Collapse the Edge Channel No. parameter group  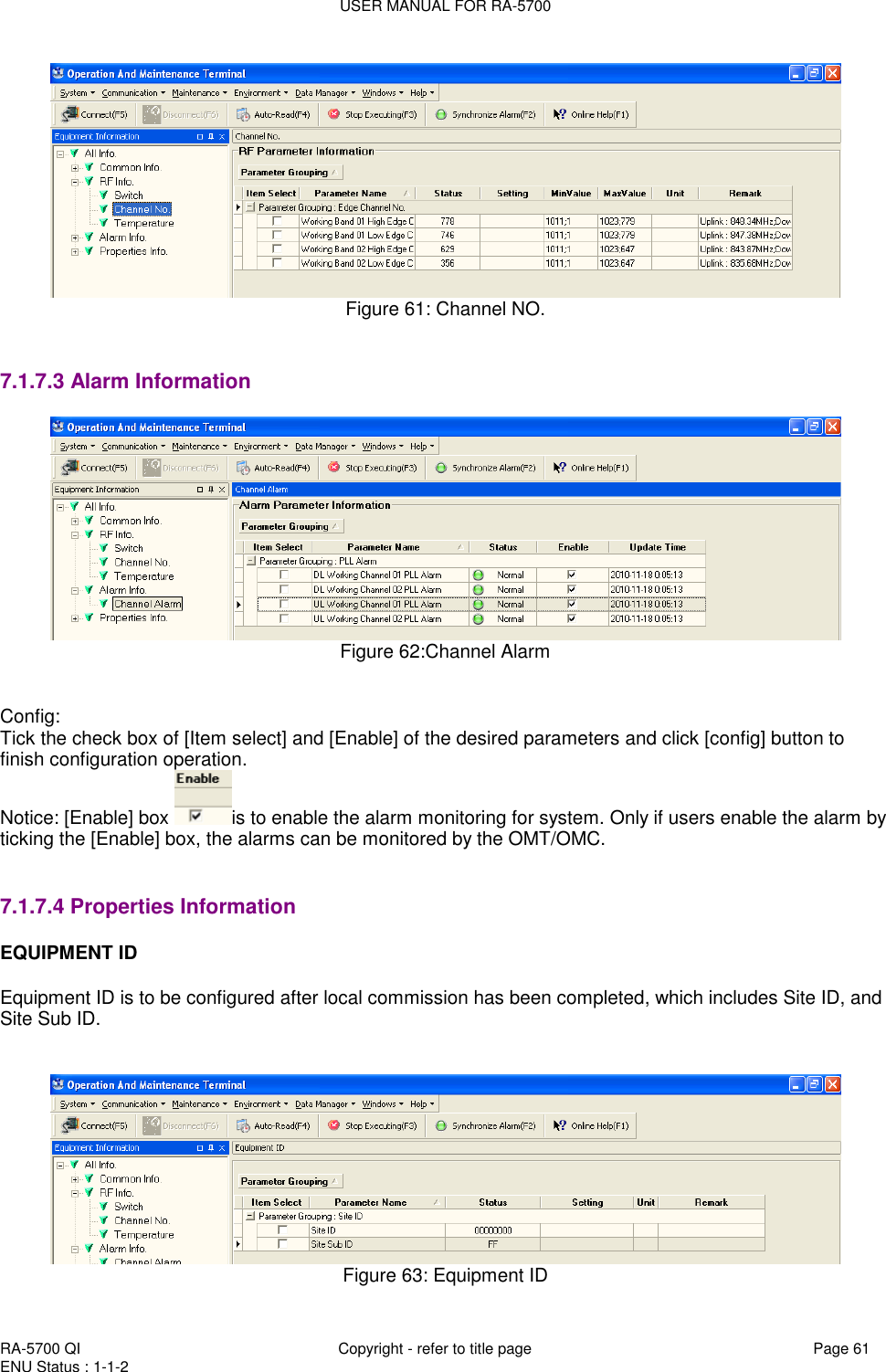[x=250, y=207]
